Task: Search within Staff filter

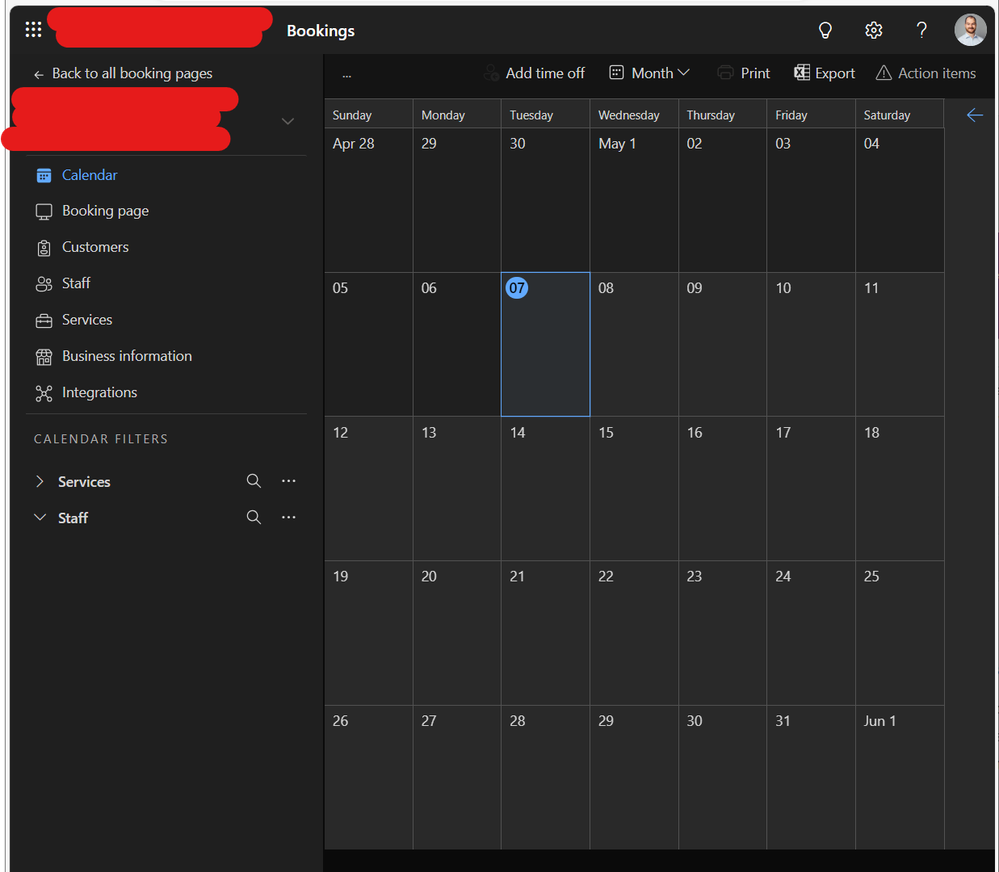Action: (x=254, y=517)
